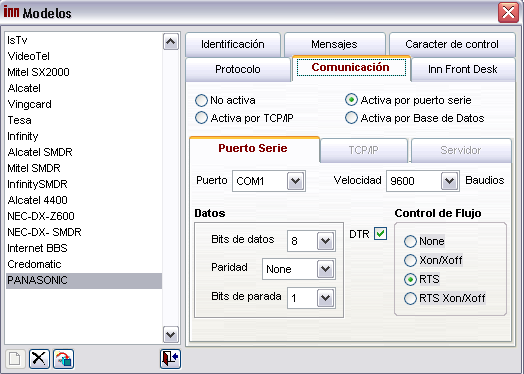524x374 pixels.
Task: Select Mitel SX2000 in the list
Action: [x=84, y=72]
